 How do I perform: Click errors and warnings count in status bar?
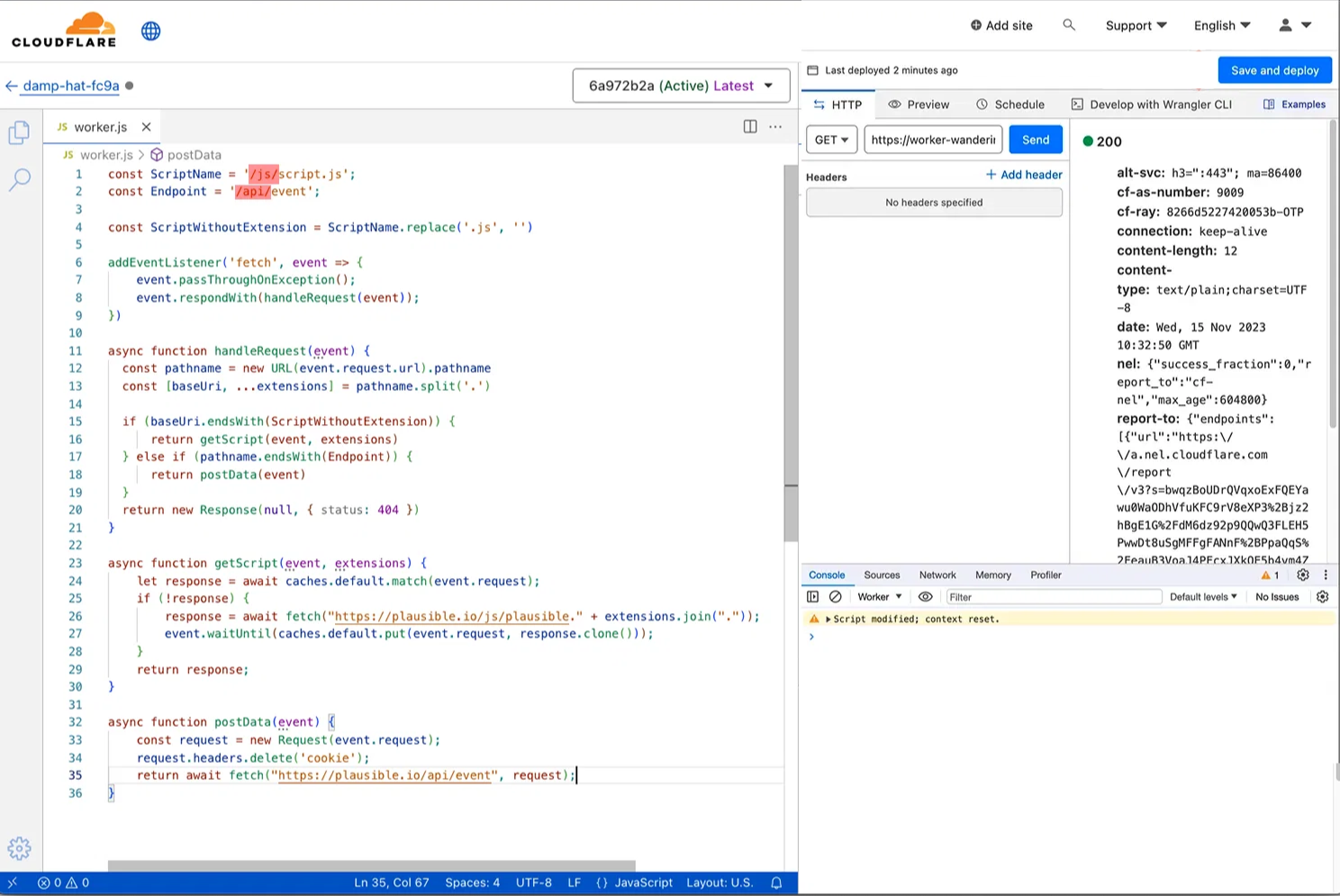pos(63,883)
